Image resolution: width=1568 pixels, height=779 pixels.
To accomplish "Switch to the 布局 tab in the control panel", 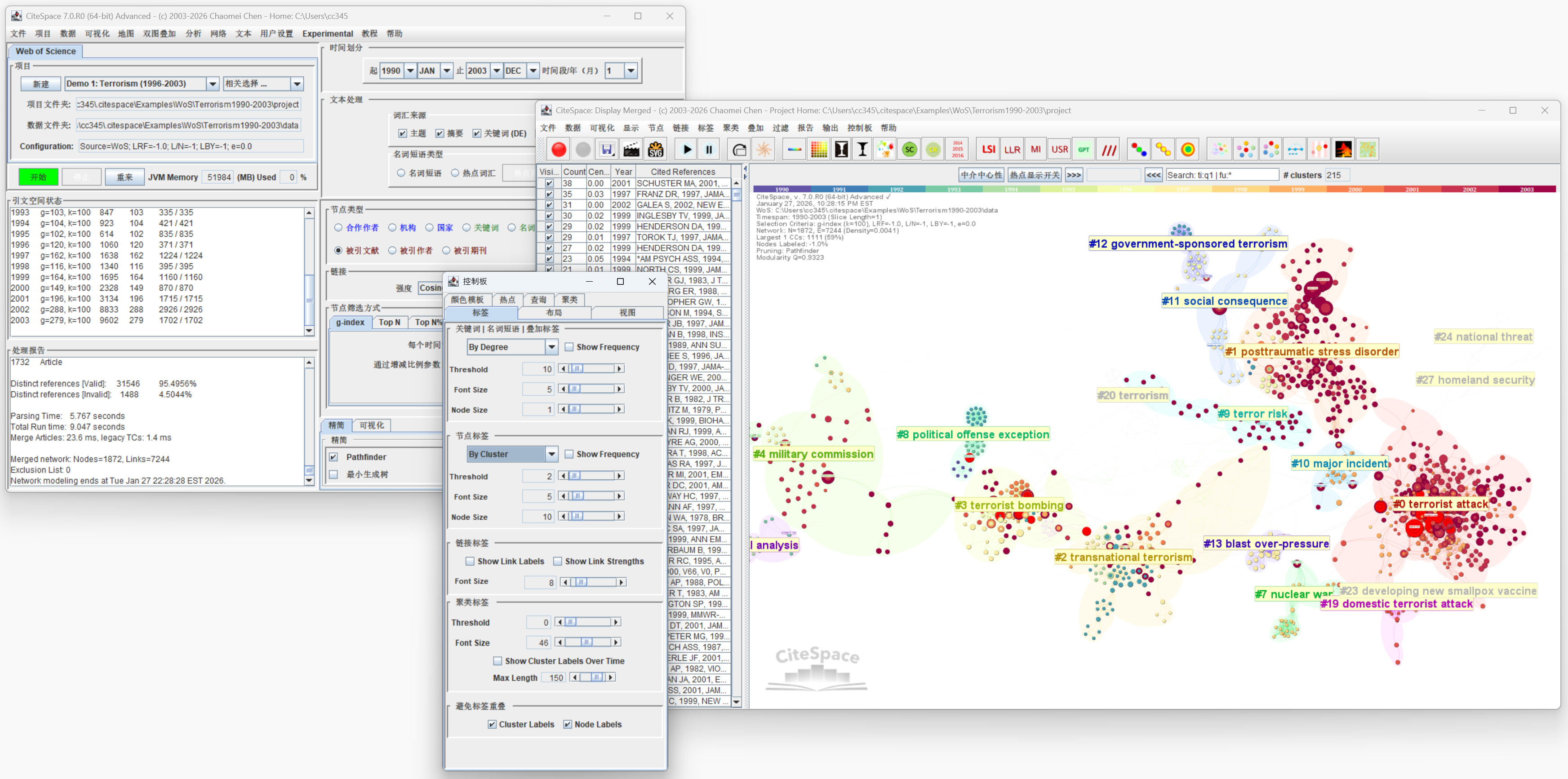I will (x=554, y=312).
